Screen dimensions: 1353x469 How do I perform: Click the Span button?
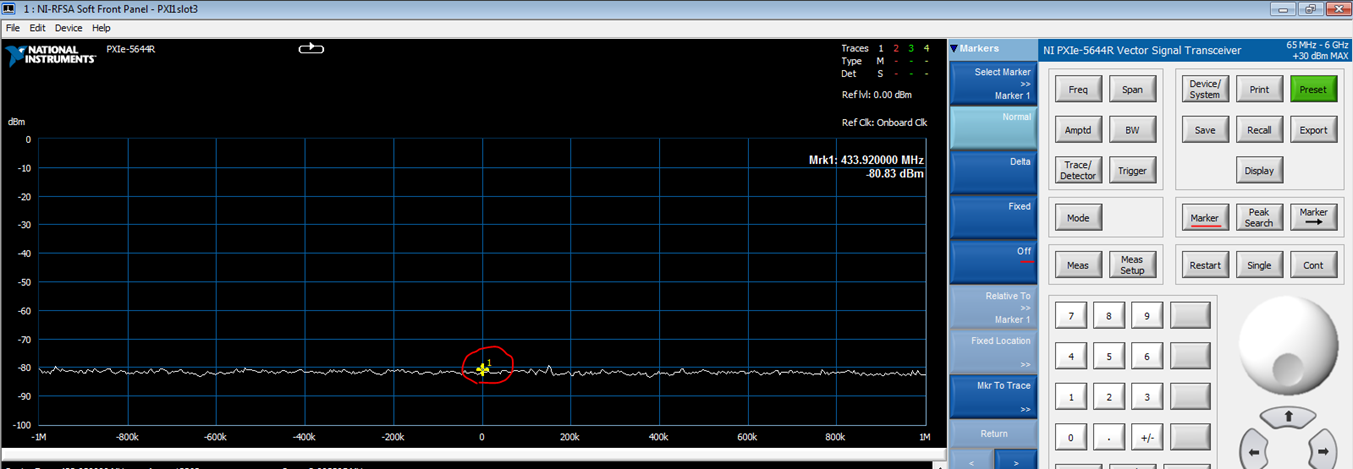(x=1132, y=89)
